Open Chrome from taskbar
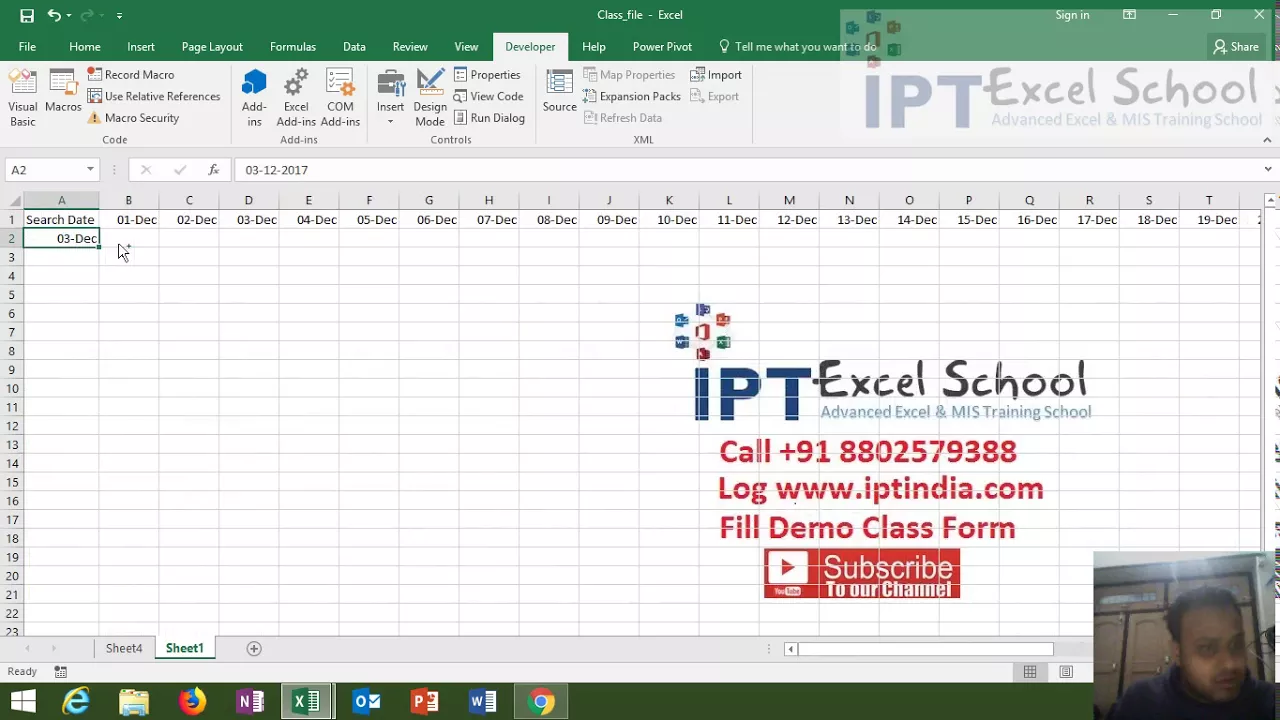Screen dimensions: 1280x720 point(540,702)
